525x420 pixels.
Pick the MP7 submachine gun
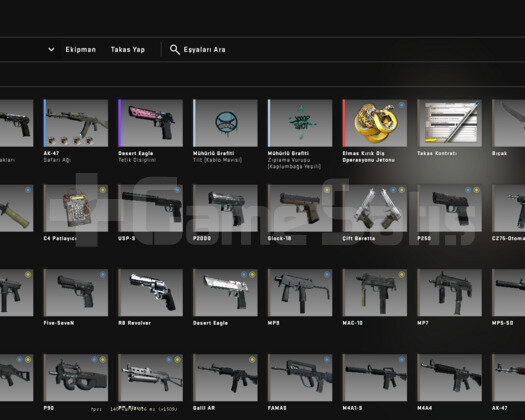click(449, 293)
